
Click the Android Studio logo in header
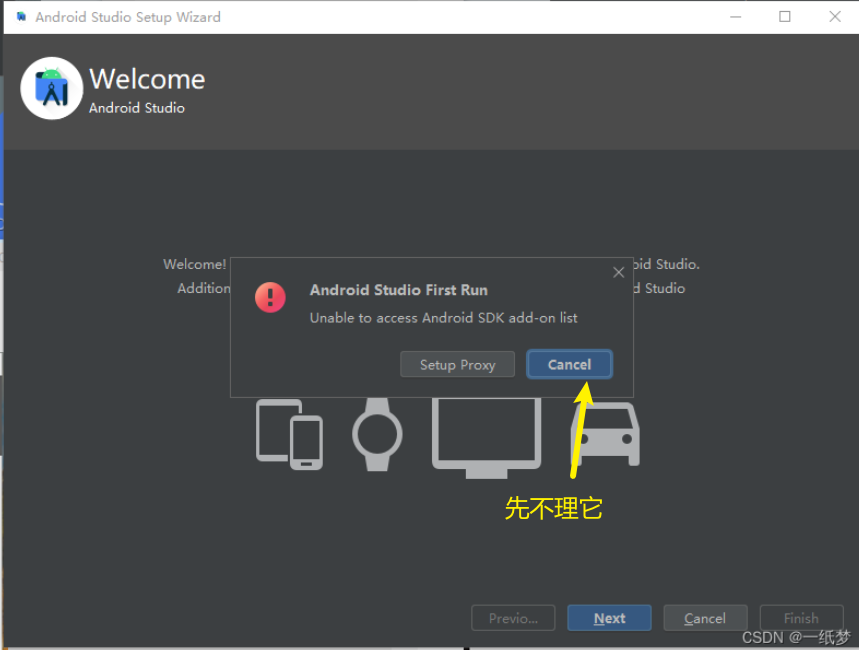coord(51,88)
